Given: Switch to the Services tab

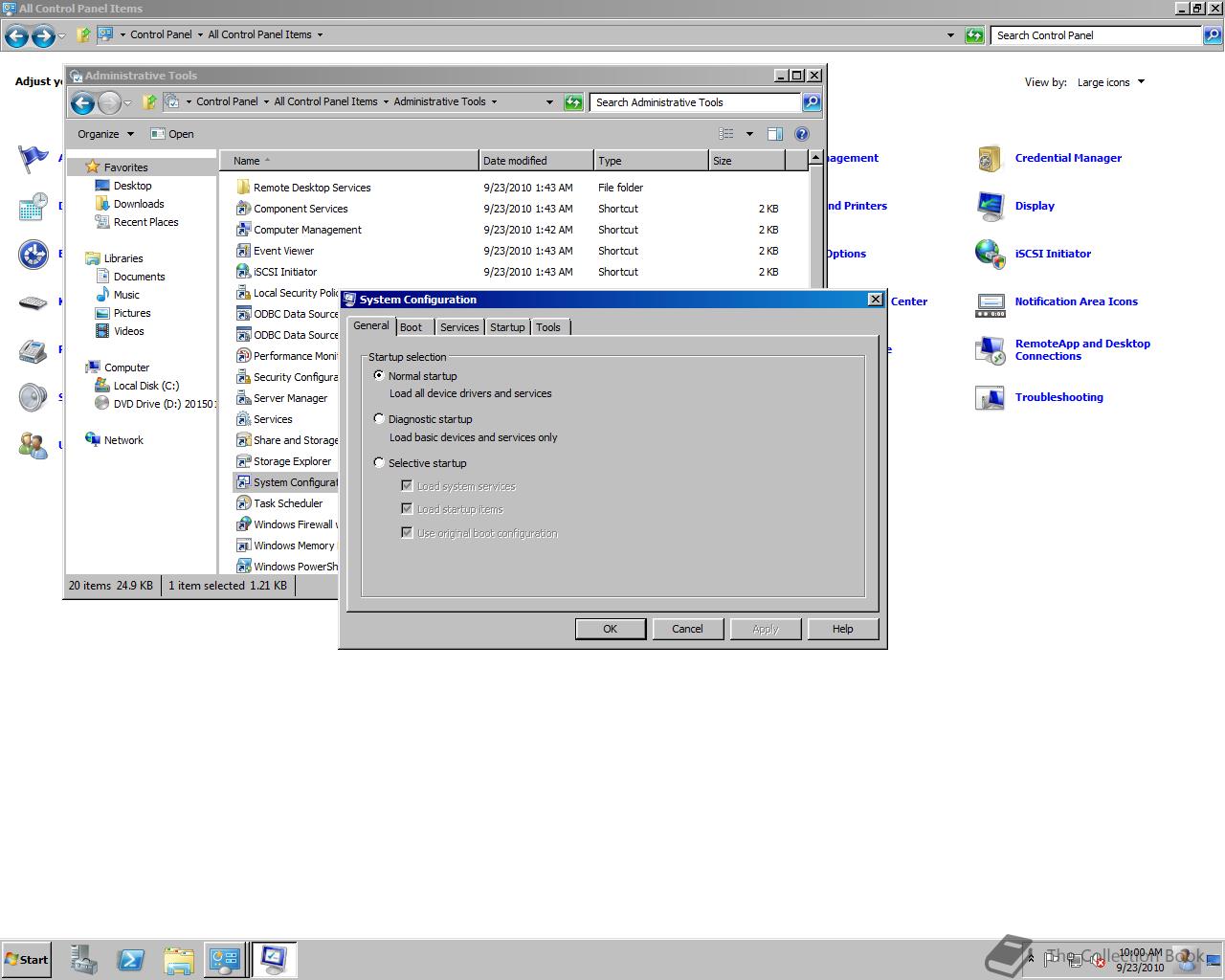Looking at the screenshot, I should [x=459, y=327].
